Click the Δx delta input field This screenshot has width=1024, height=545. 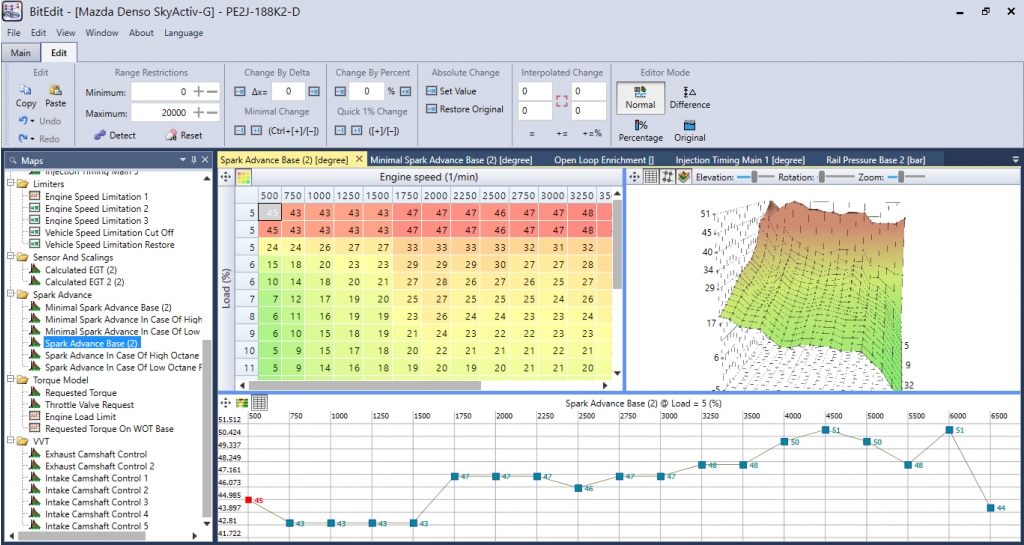(x=289, y=92)
